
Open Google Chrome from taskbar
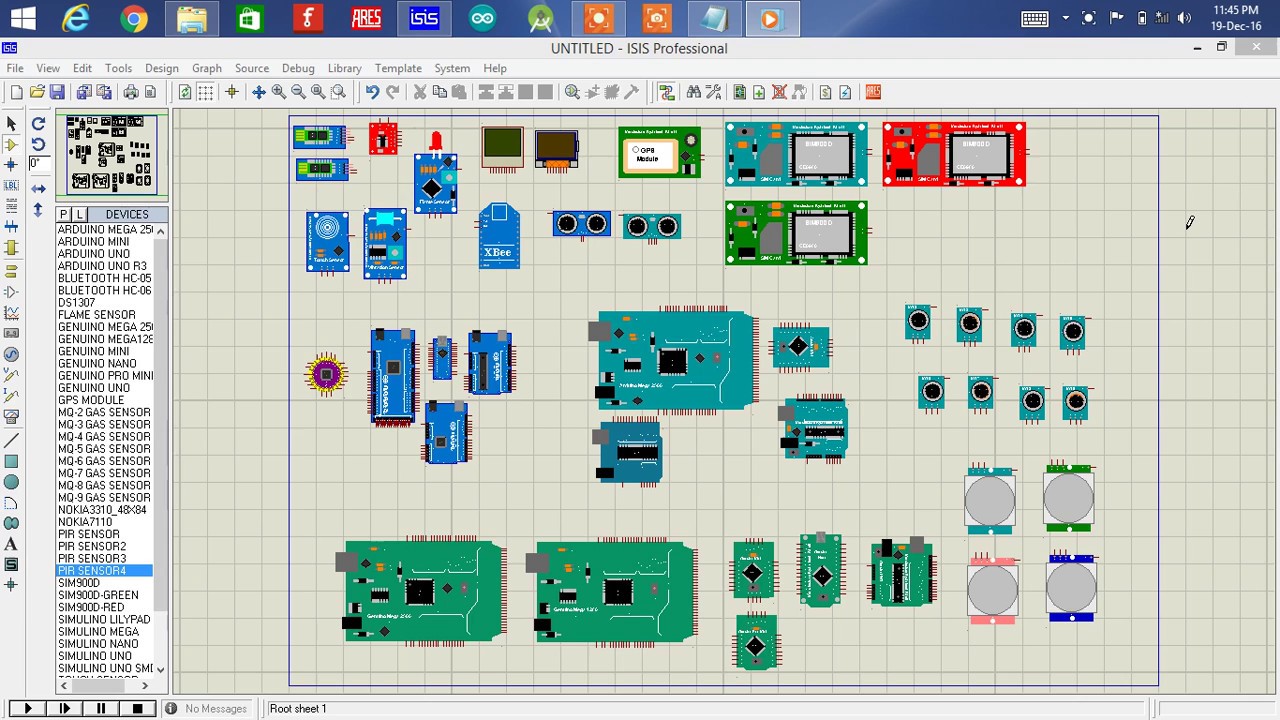tap(134, 18)
